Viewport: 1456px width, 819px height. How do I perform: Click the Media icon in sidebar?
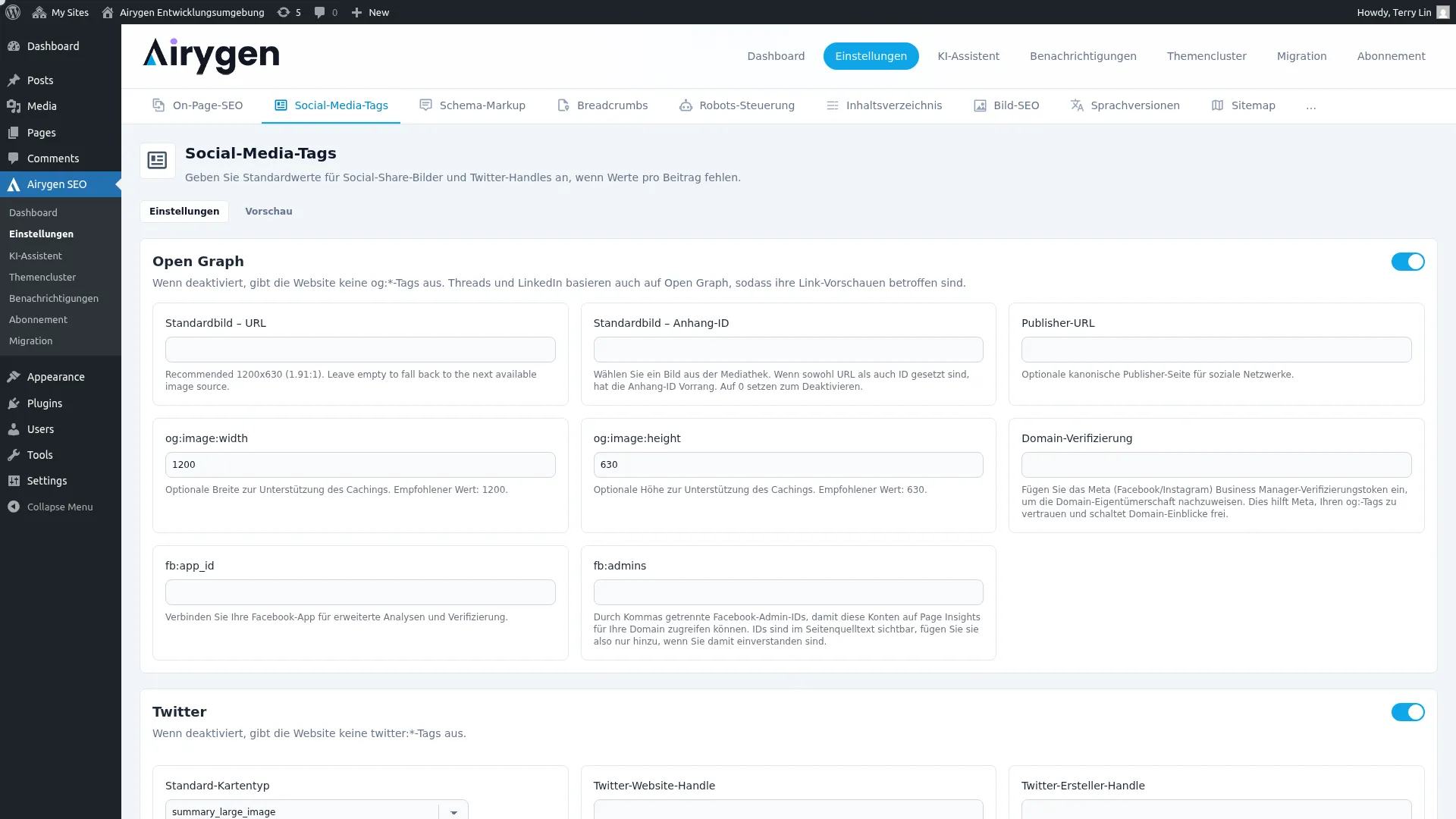14,106
